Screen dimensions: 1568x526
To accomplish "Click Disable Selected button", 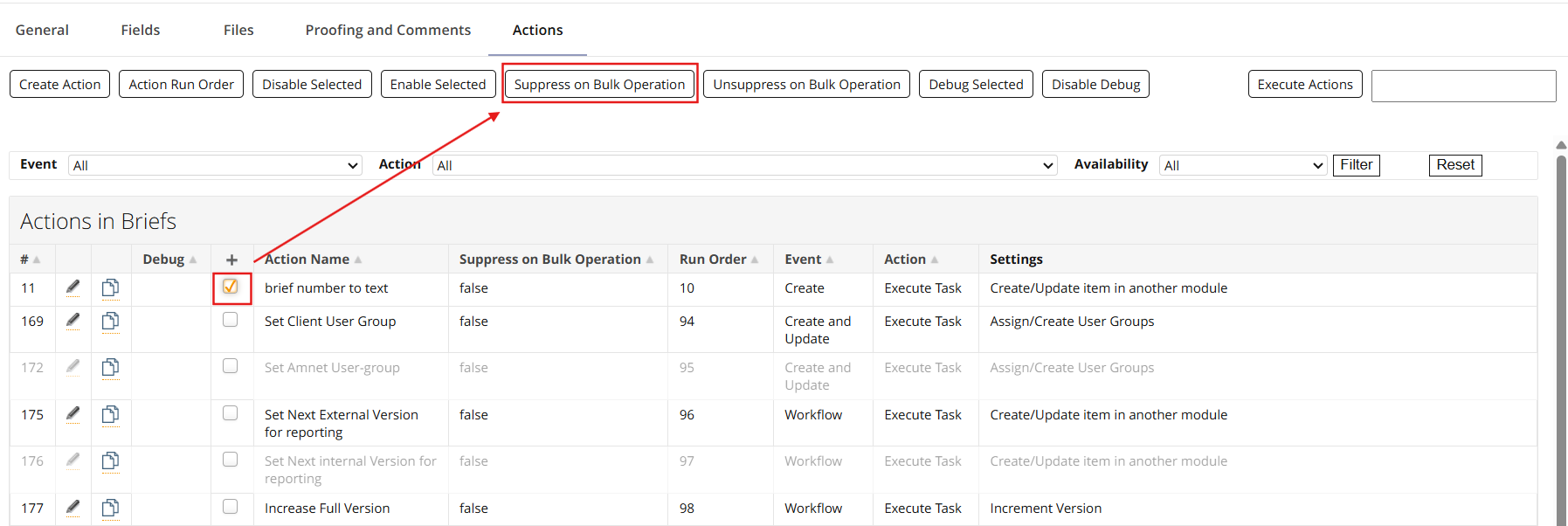I will 312,84.
